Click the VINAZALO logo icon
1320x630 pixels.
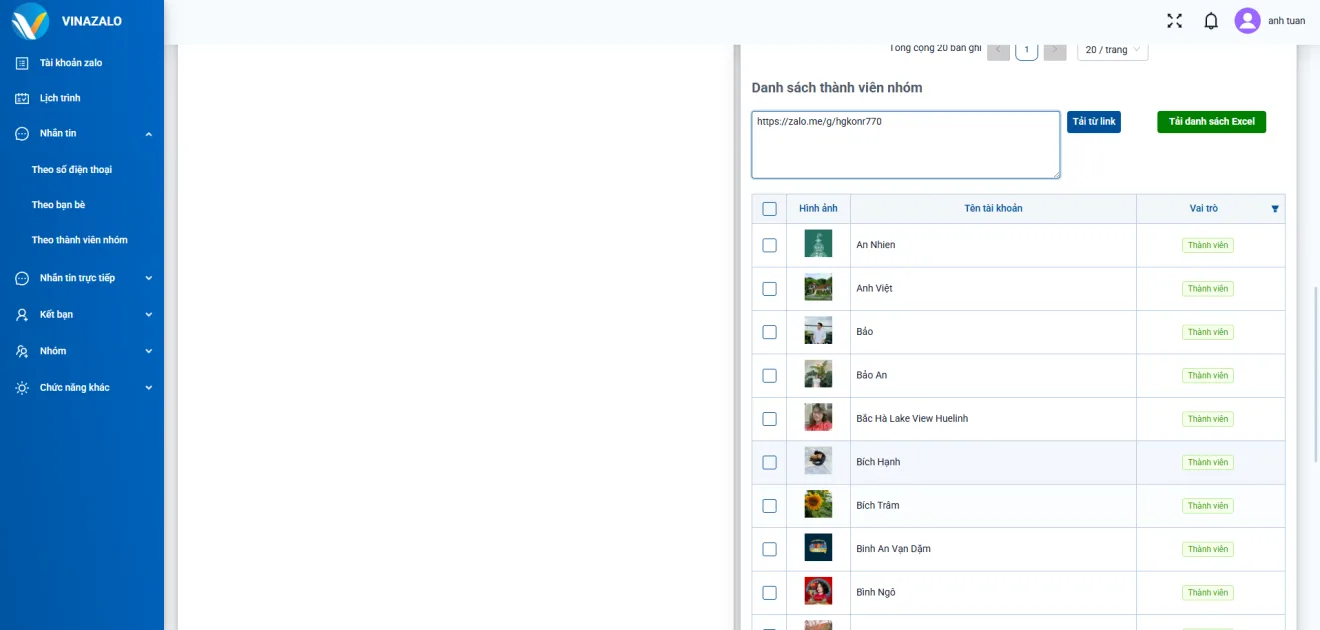click(x=30, y=21)
